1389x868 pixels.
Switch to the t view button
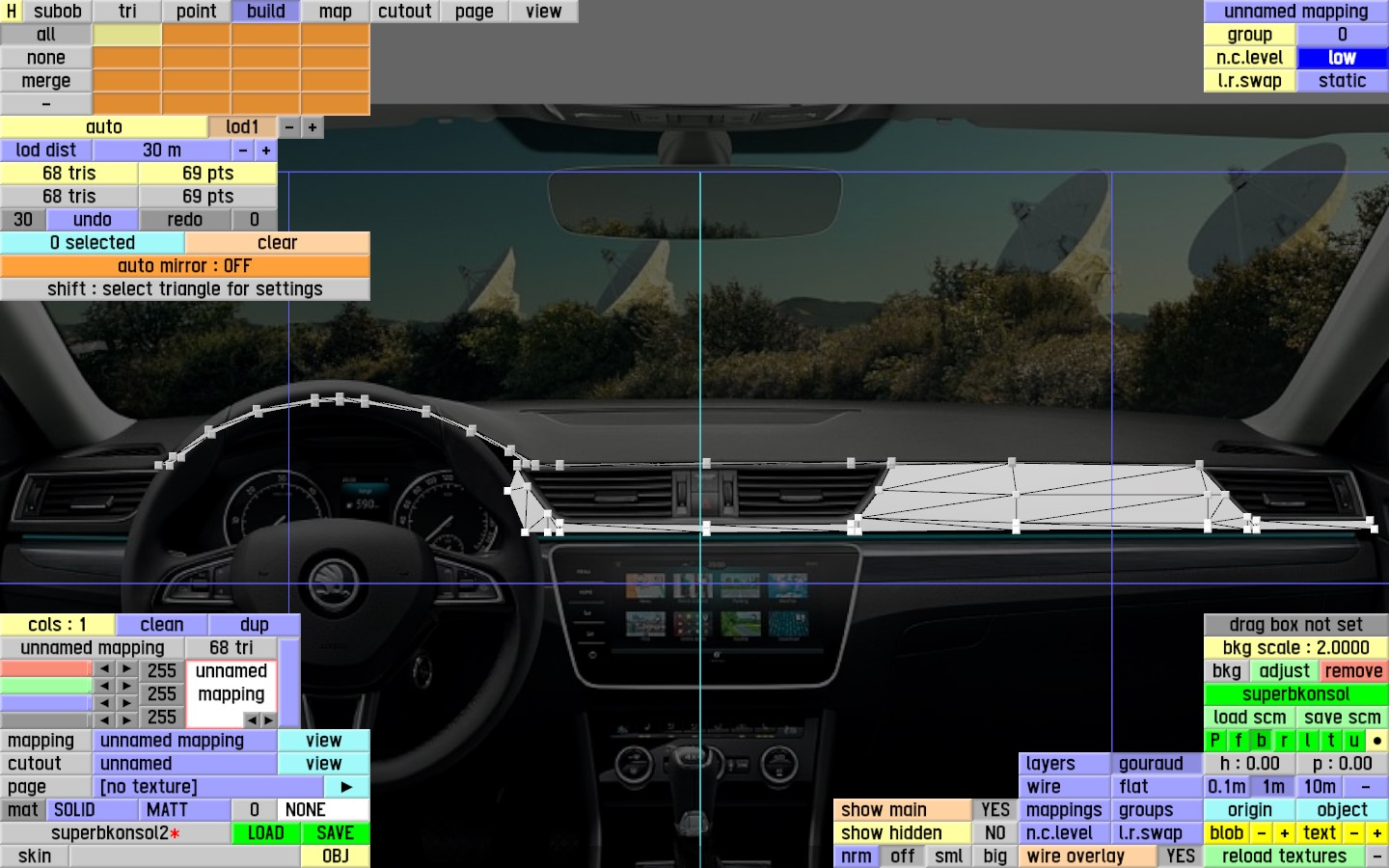pos(1331,741)
